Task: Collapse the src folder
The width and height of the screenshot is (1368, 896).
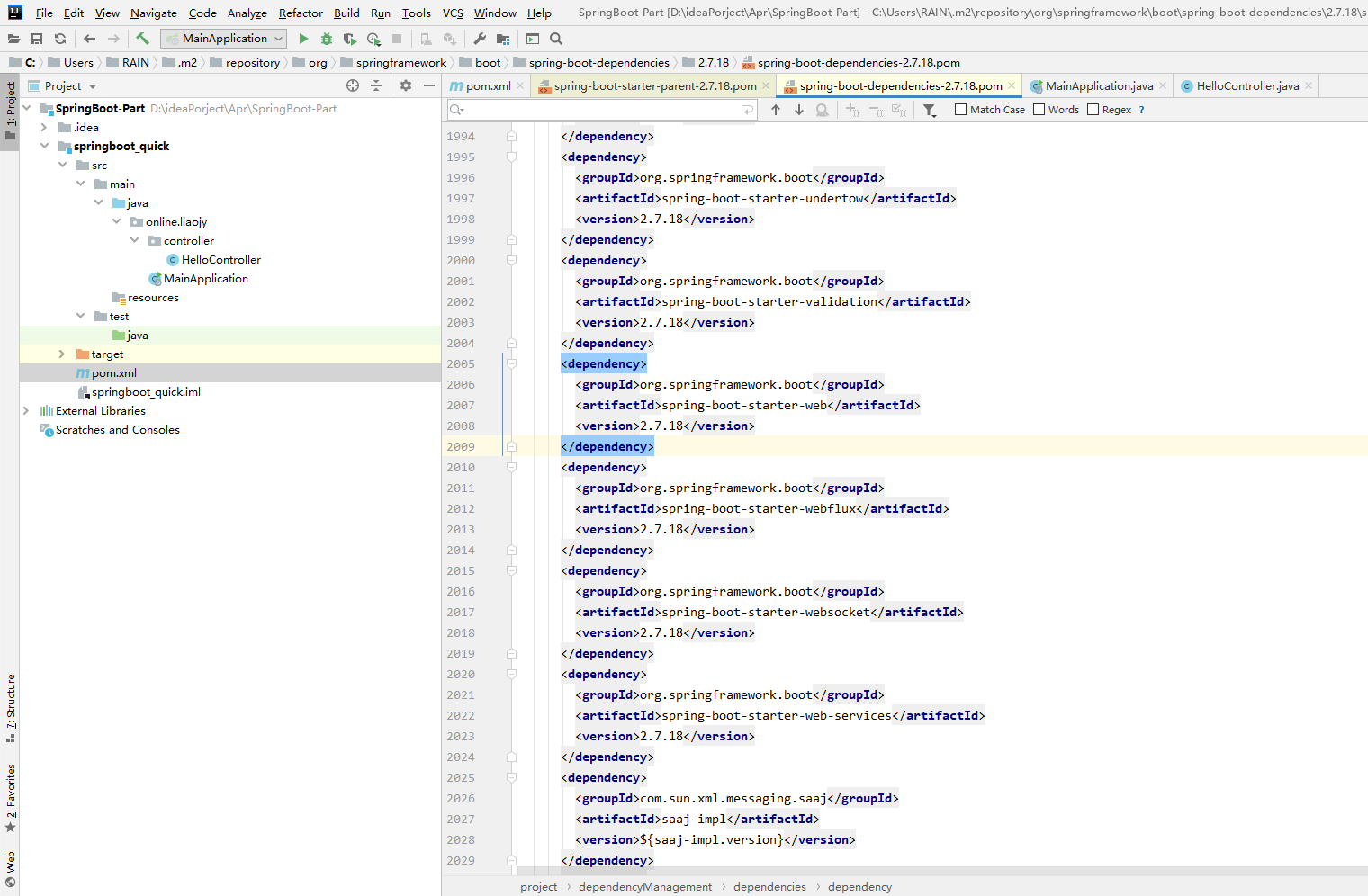Action: [x=62, y=165]
